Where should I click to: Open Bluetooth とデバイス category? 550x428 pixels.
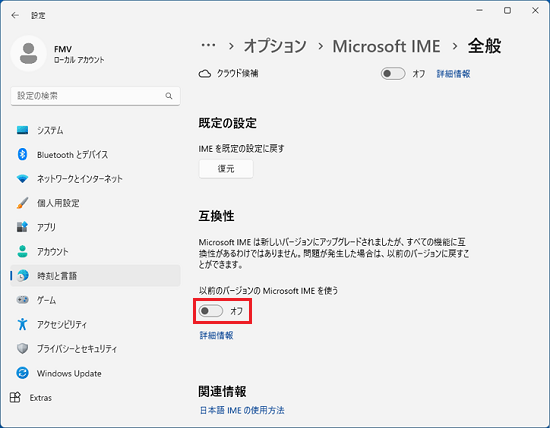click(95, 154)
